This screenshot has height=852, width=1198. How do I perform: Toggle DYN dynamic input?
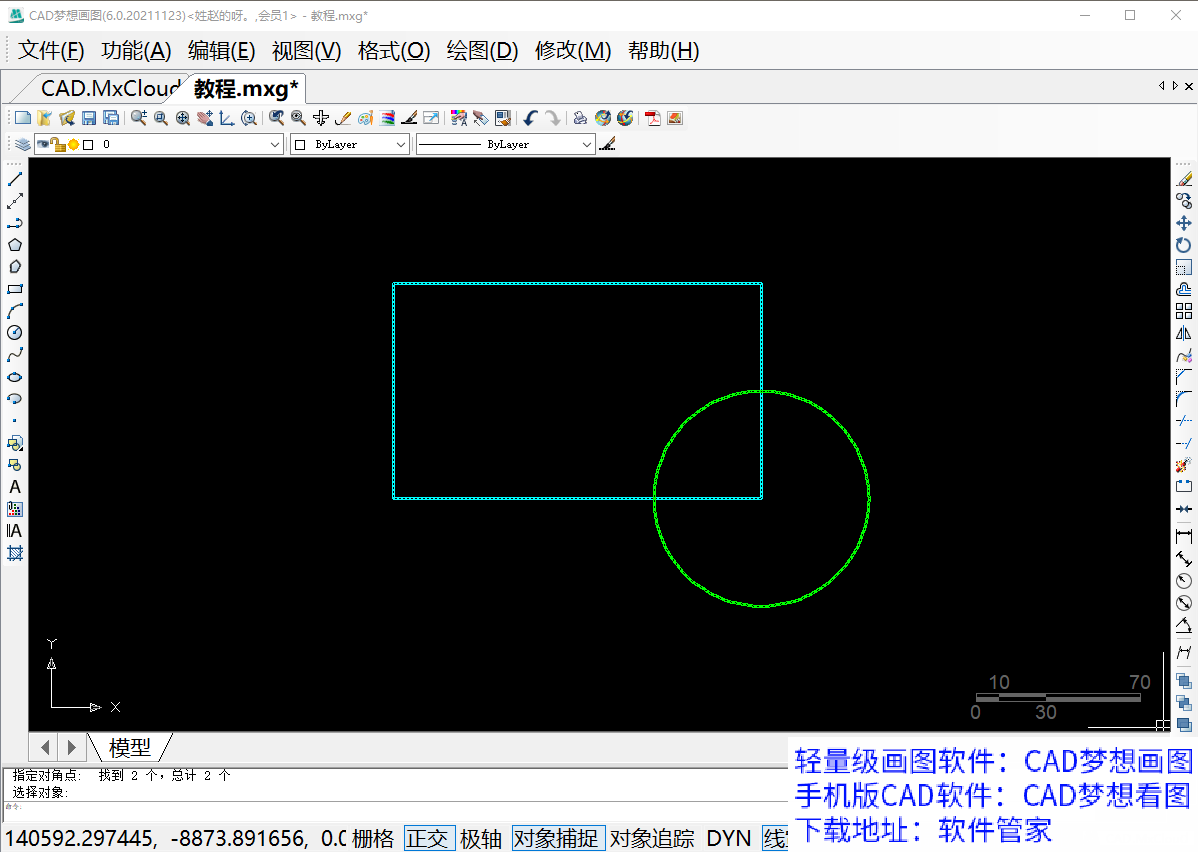pos(729,838)
